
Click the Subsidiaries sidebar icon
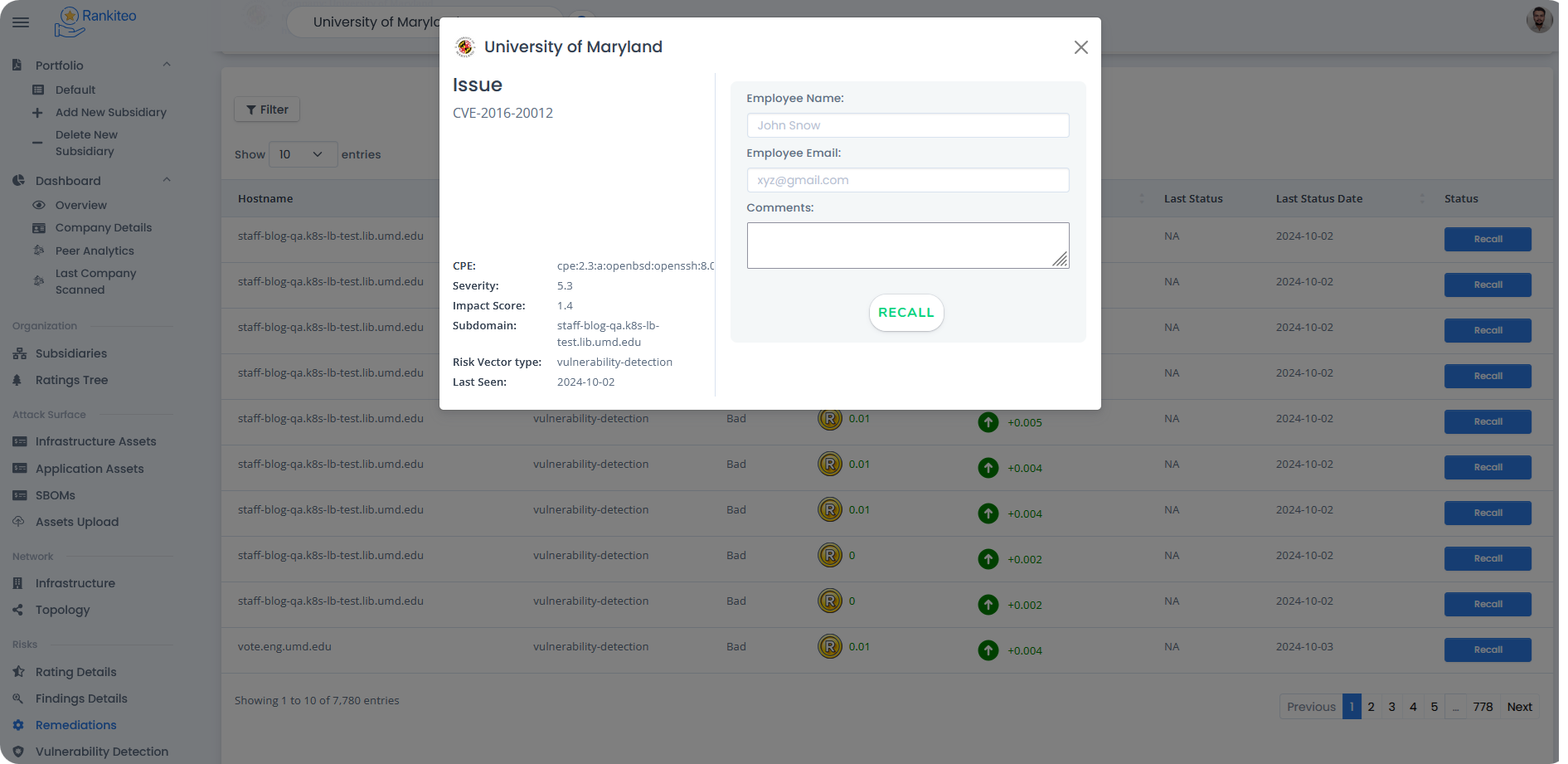(x=19, y=353)
